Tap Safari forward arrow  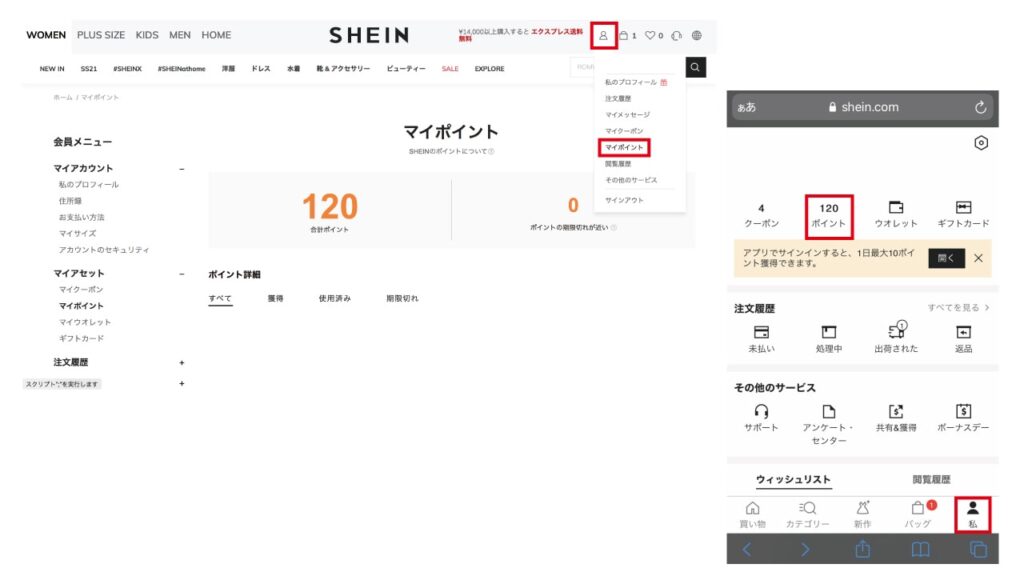pos(805,549)
